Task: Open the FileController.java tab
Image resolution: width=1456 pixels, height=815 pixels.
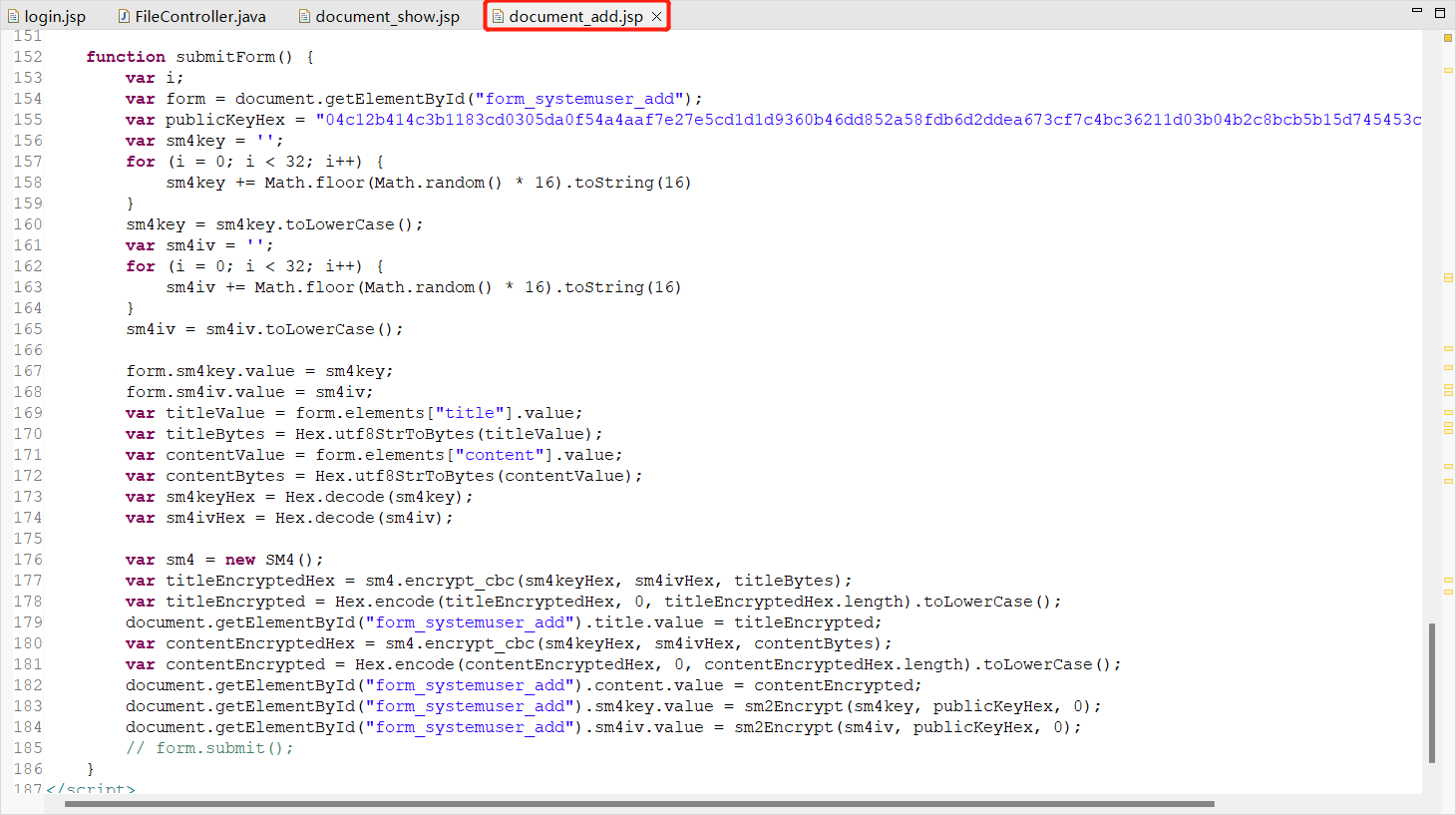Action: (x=191, y=16)
